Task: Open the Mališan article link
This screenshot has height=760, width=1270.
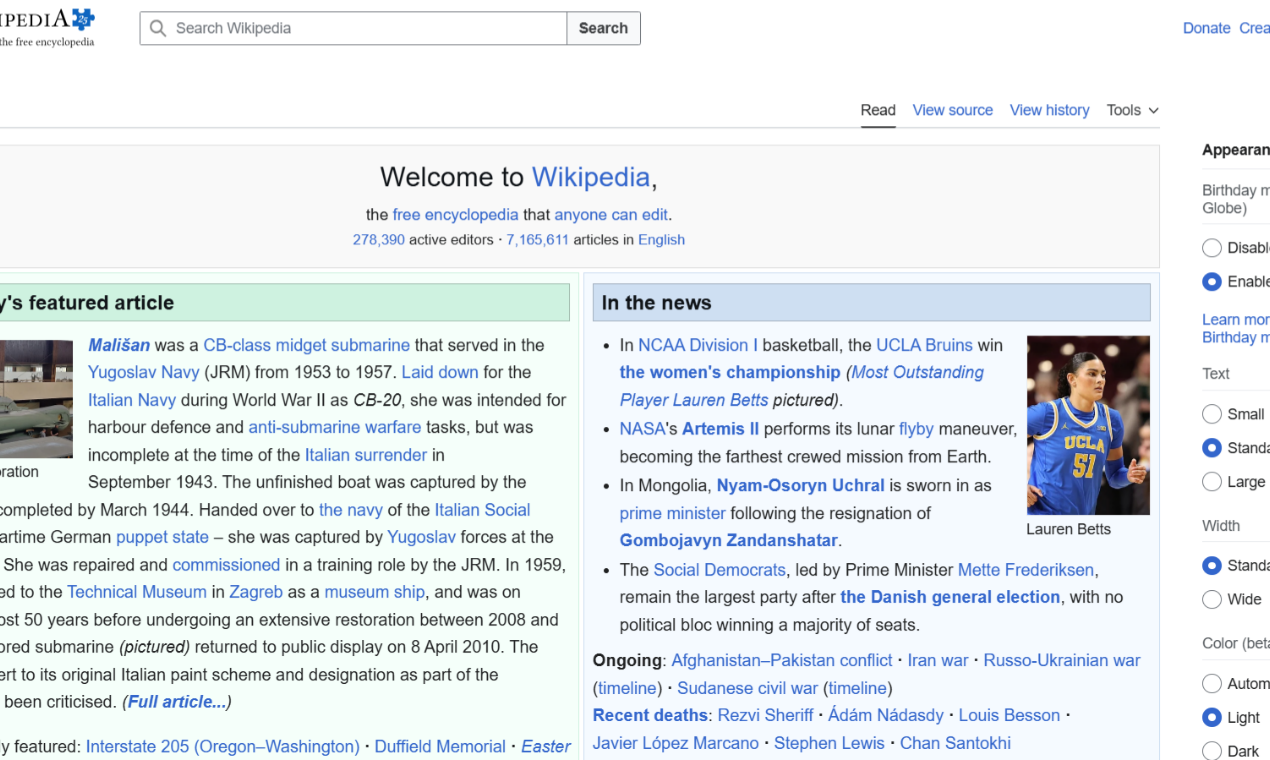Action: [119, 345]
